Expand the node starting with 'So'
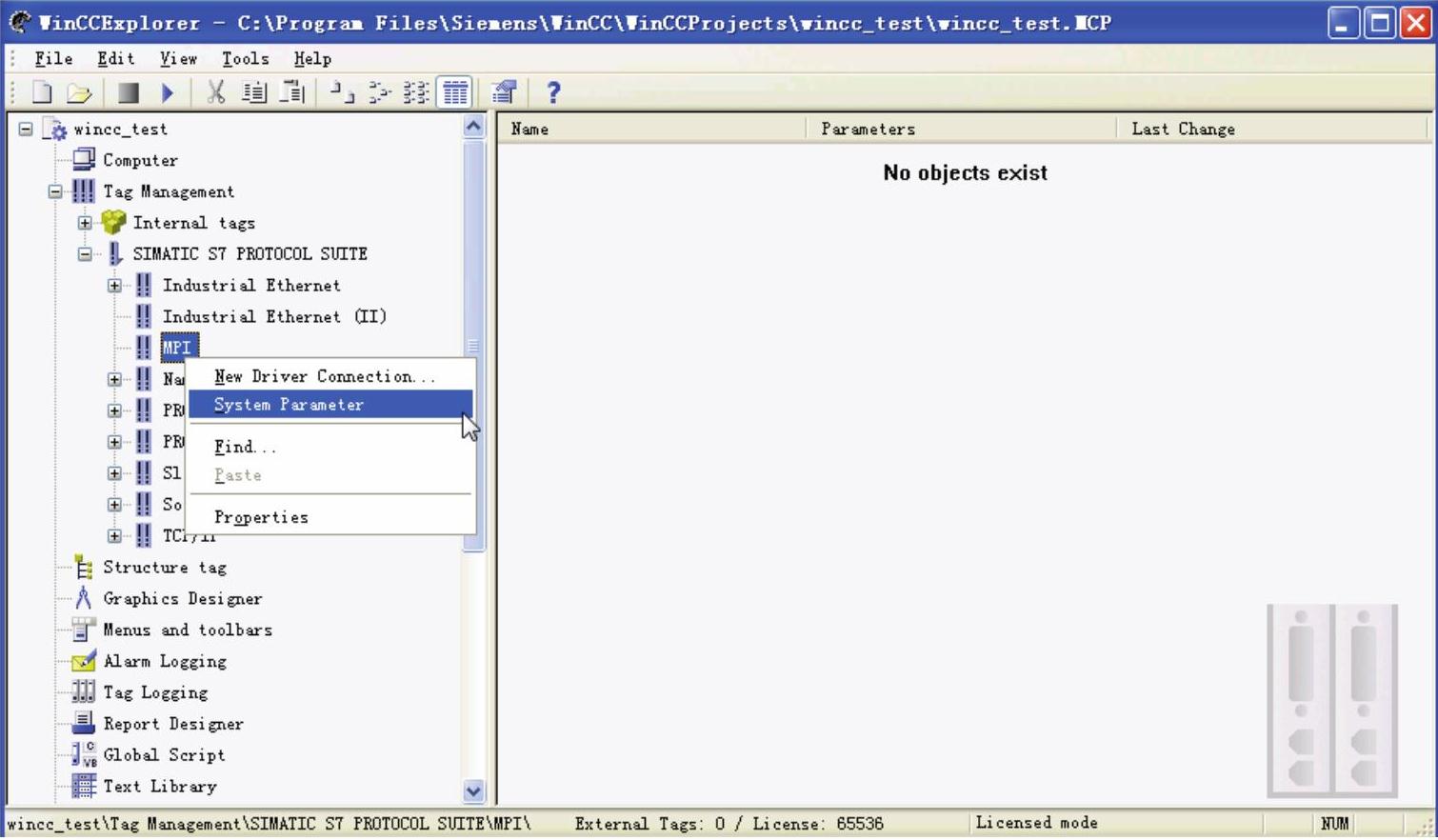Viewport: 1438px width, 840px height. click(114, 505)
